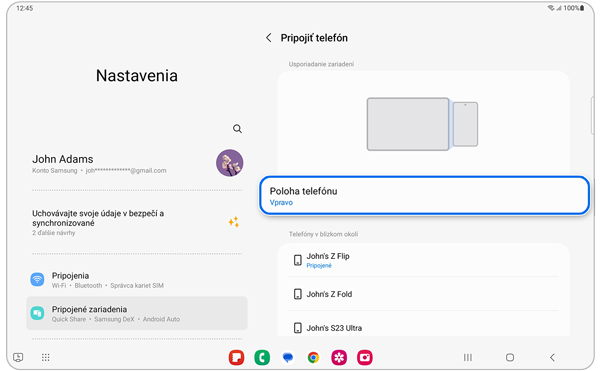Image resolution: width=600 pixels, height=371 pixels.
Task: Open the pink Gallery flower app
Action: [x=339, y=358]
